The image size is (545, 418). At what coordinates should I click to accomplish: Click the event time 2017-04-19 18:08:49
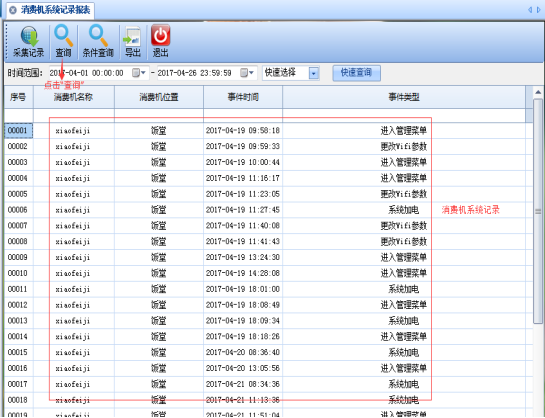click(243, 305)
